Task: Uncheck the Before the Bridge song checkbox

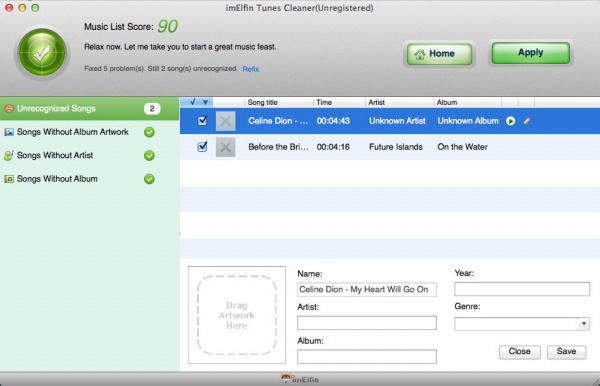Action: point(202,147)
